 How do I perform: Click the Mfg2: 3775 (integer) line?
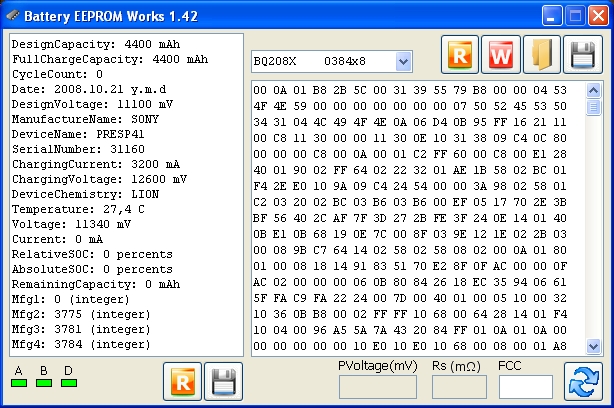pos(81,314)
